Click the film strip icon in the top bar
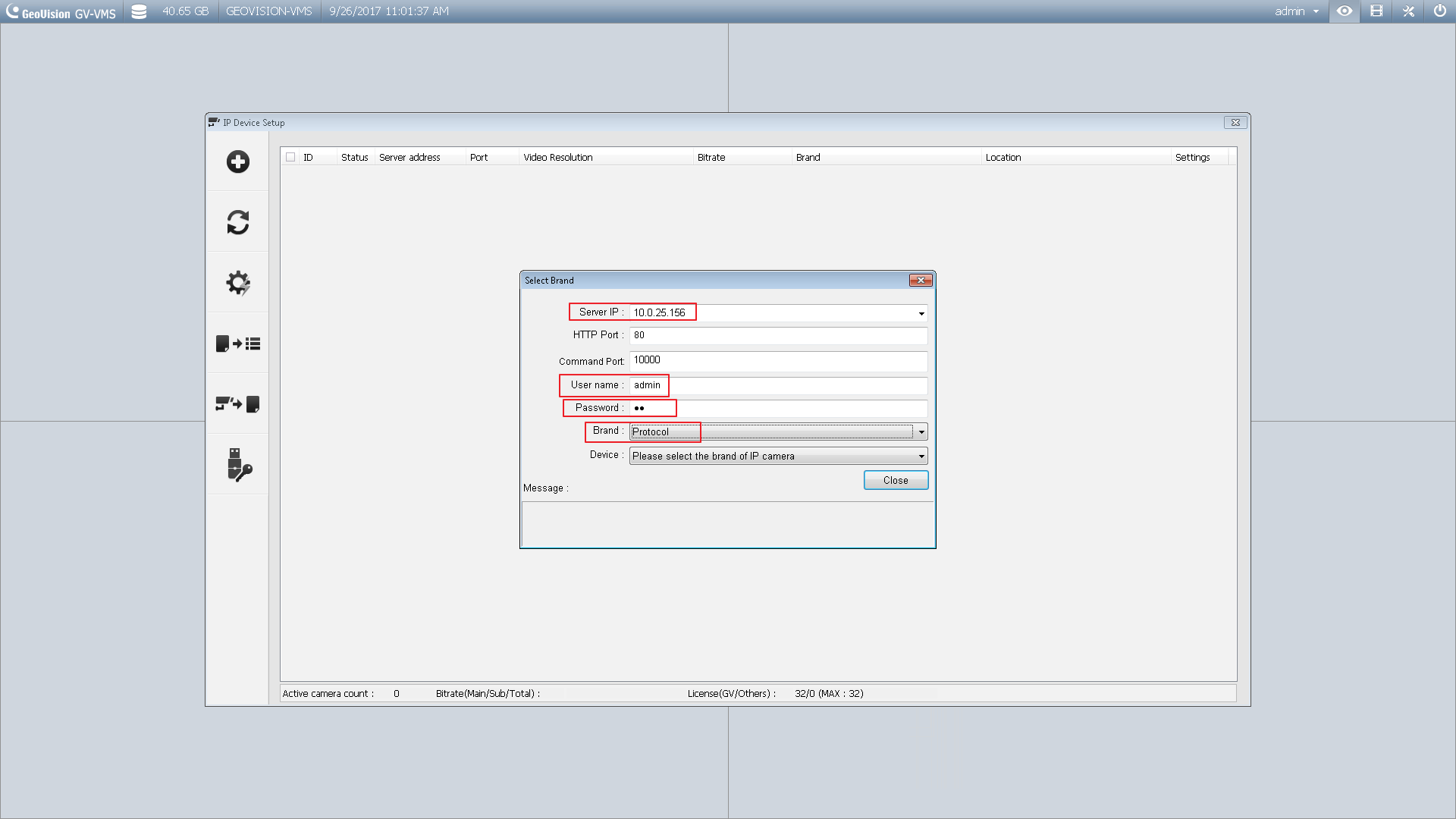 [1376, 11]
